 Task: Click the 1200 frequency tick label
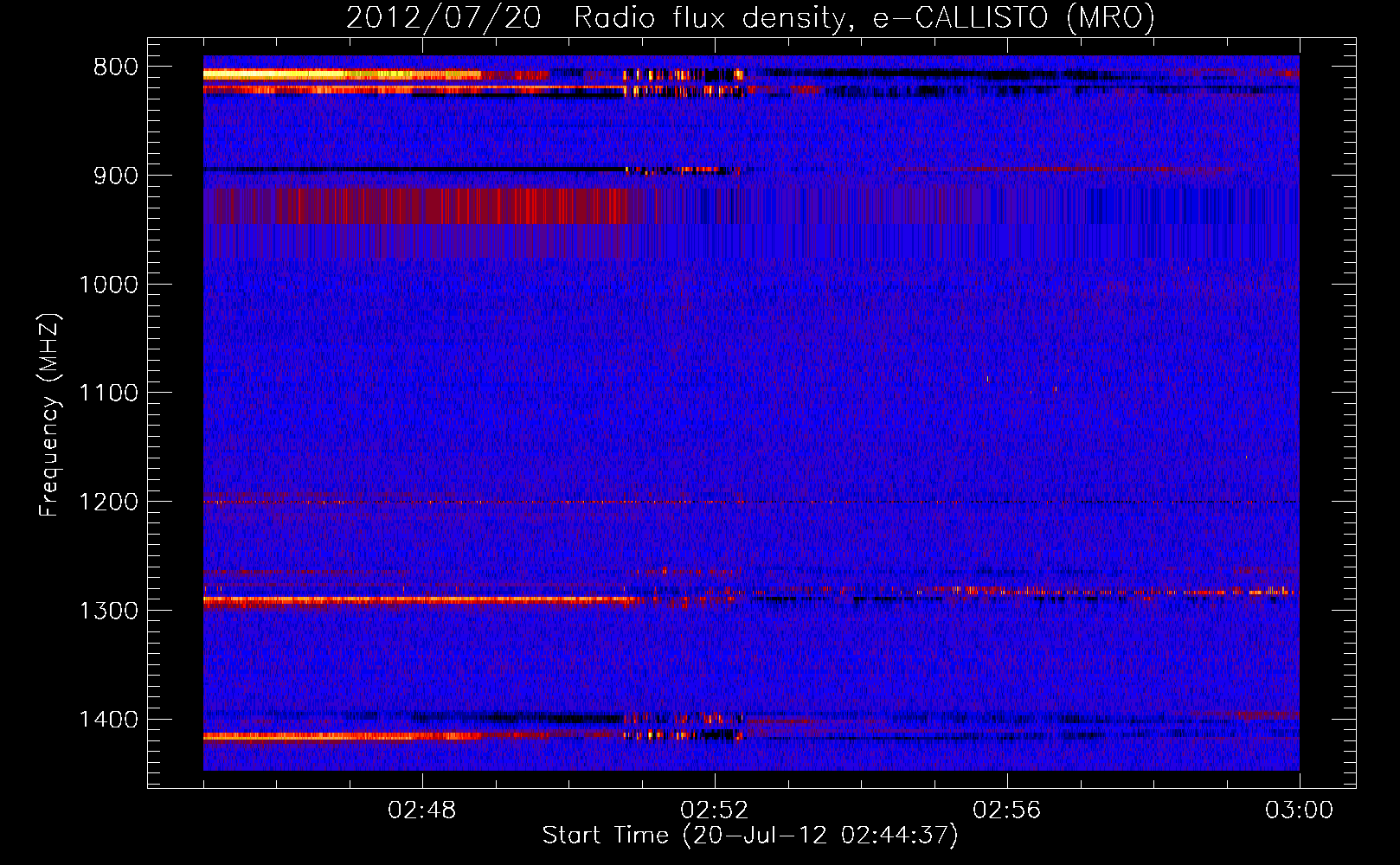point(108,502)
